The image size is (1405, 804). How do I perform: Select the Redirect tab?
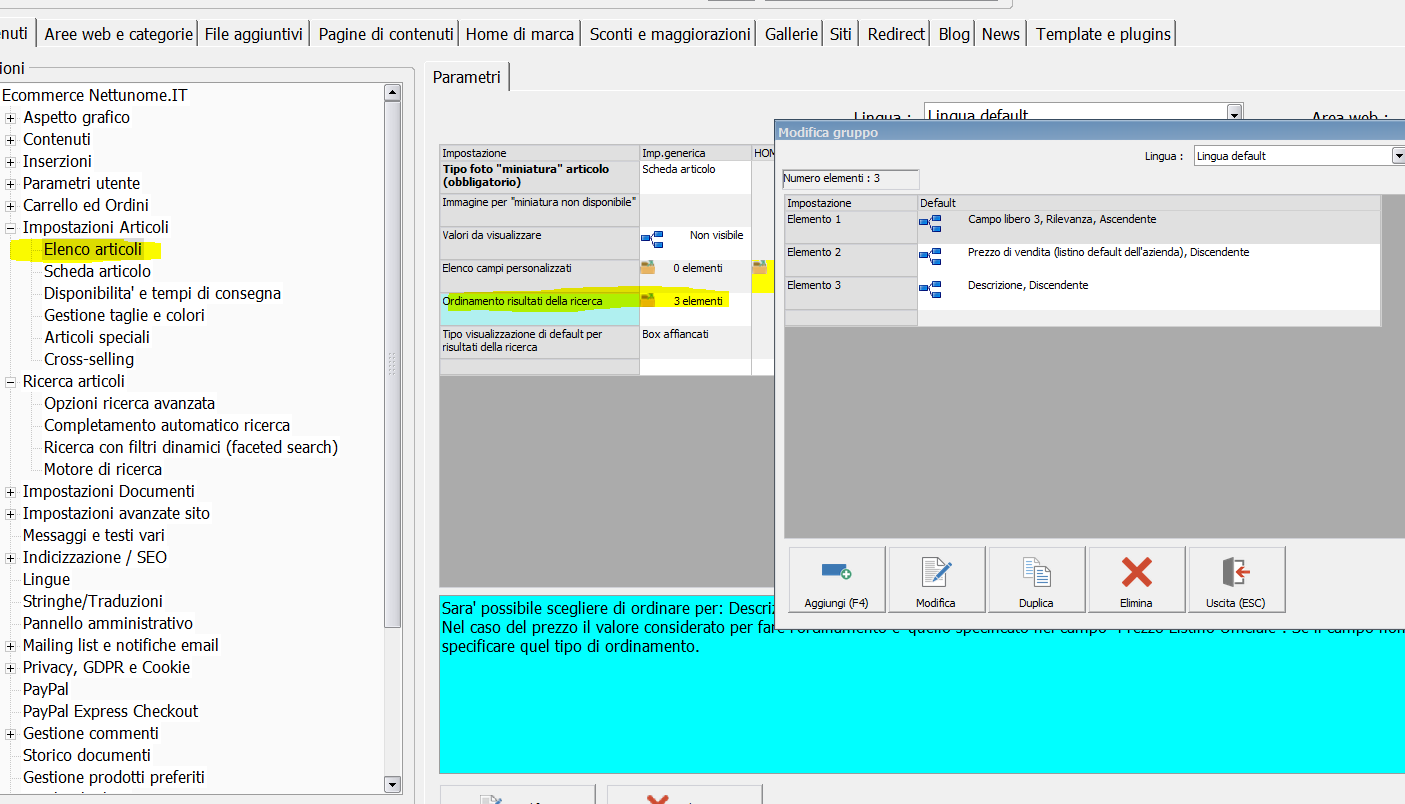pos(896,34)
